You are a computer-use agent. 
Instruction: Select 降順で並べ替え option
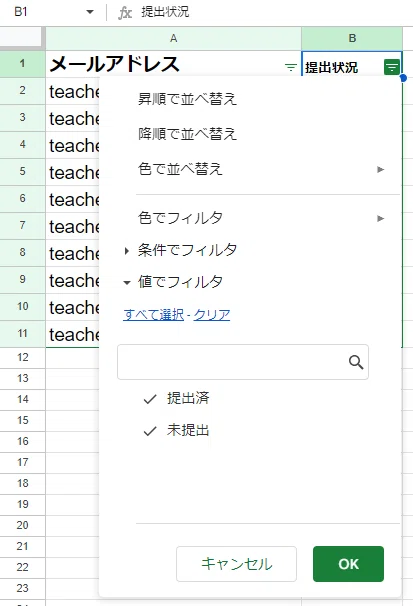click(x=187, y=134)
